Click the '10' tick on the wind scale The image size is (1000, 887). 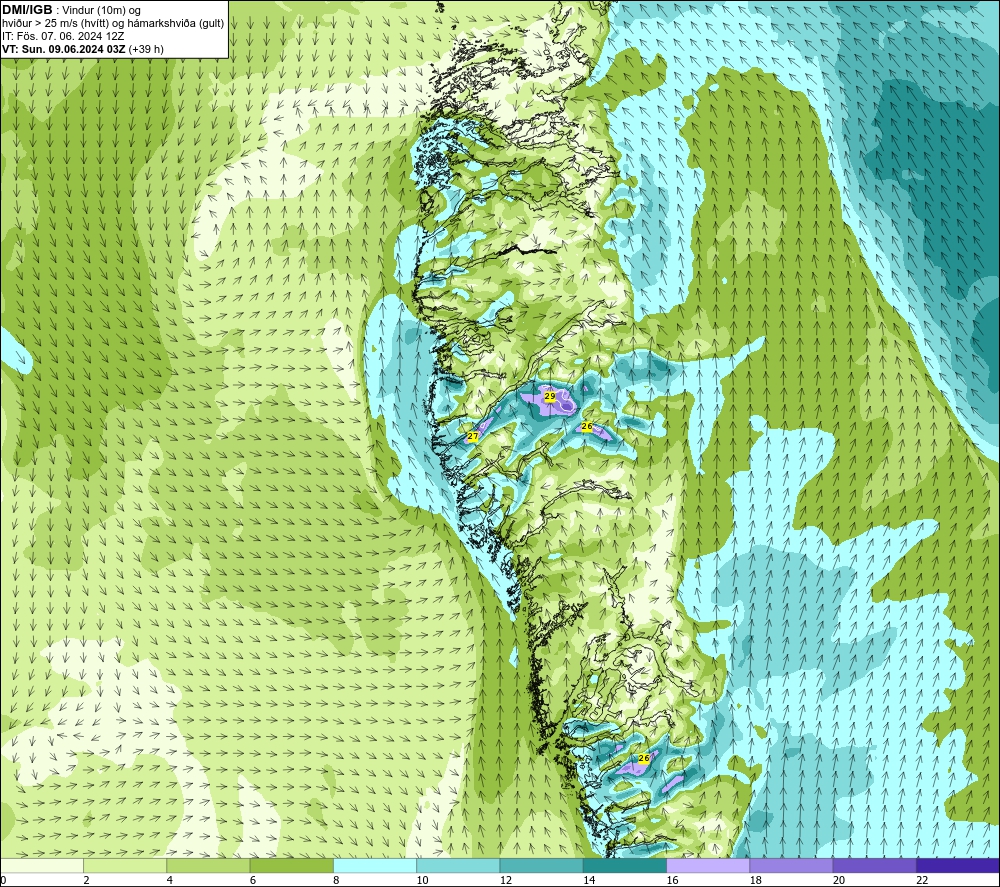click(x=422, y=880)
